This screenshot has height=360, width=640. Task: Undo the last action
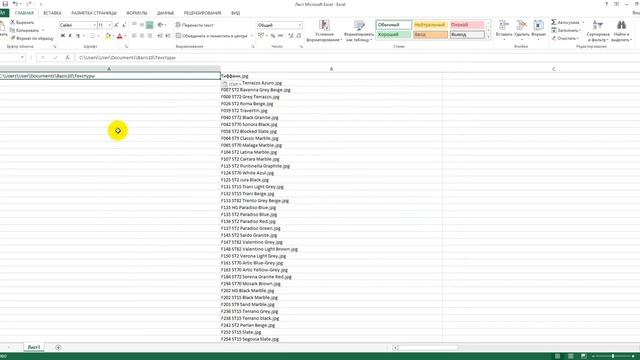[x=15, y=4]
